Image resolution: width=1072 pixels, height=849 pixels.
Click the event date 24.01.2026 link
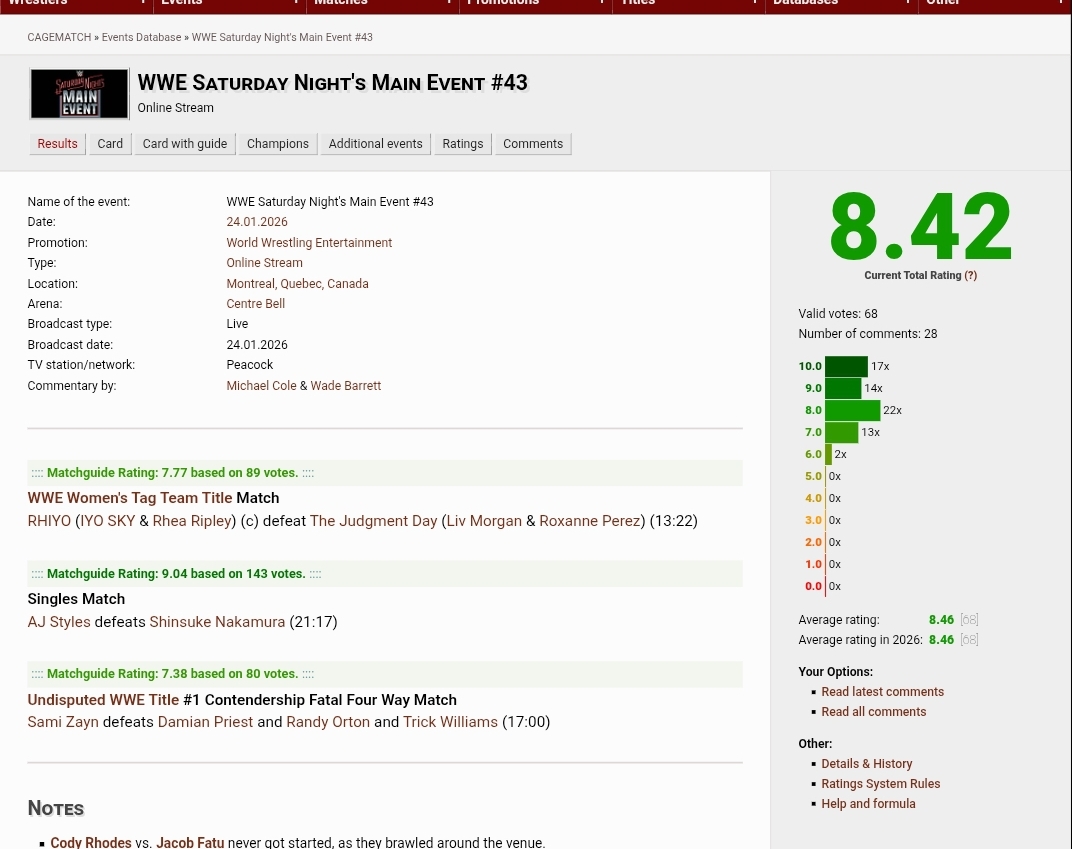[x=257, y=221]
